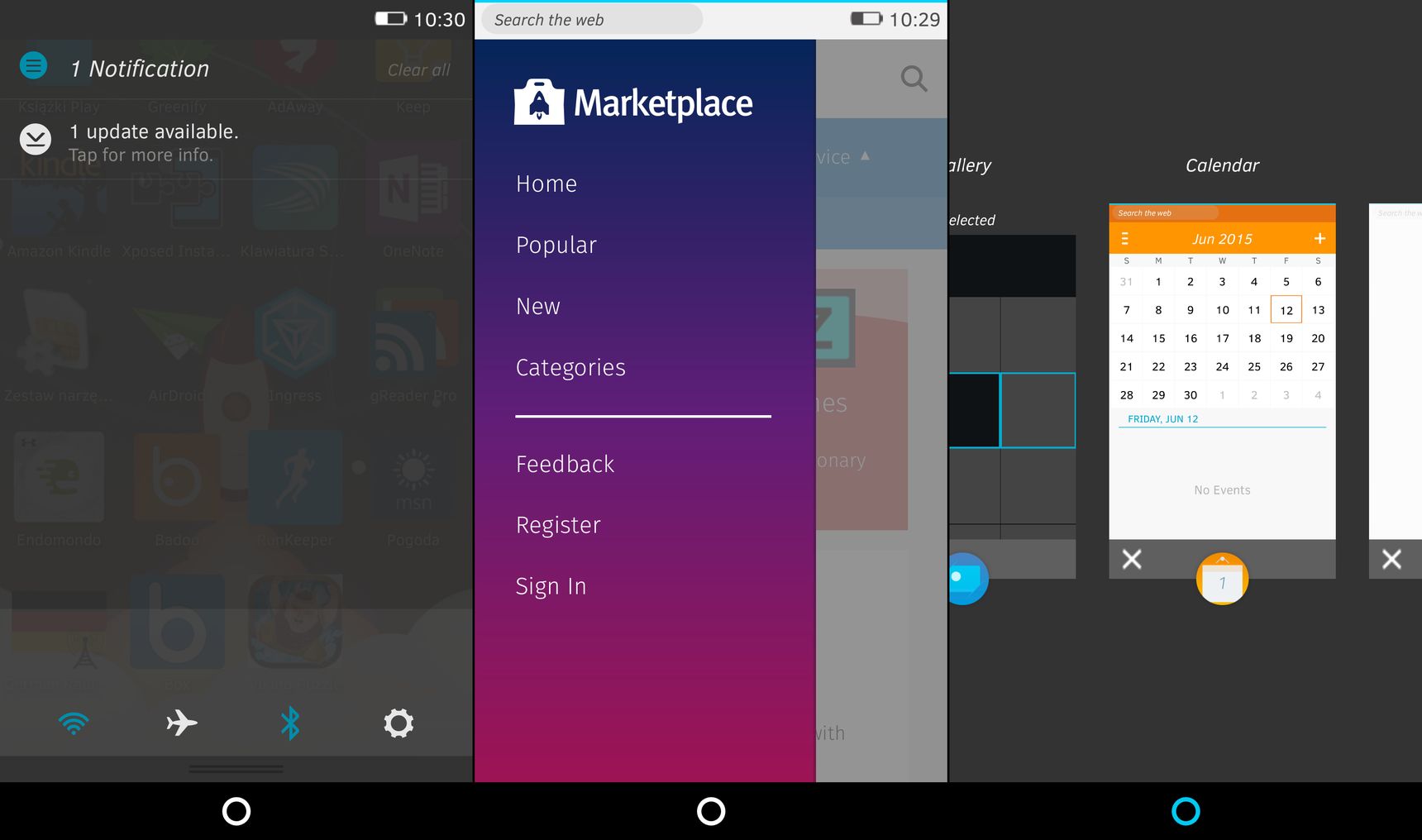1422x840 pixels.
Task: Open Categories in Marketplace menu
Action: coord(570,367)
